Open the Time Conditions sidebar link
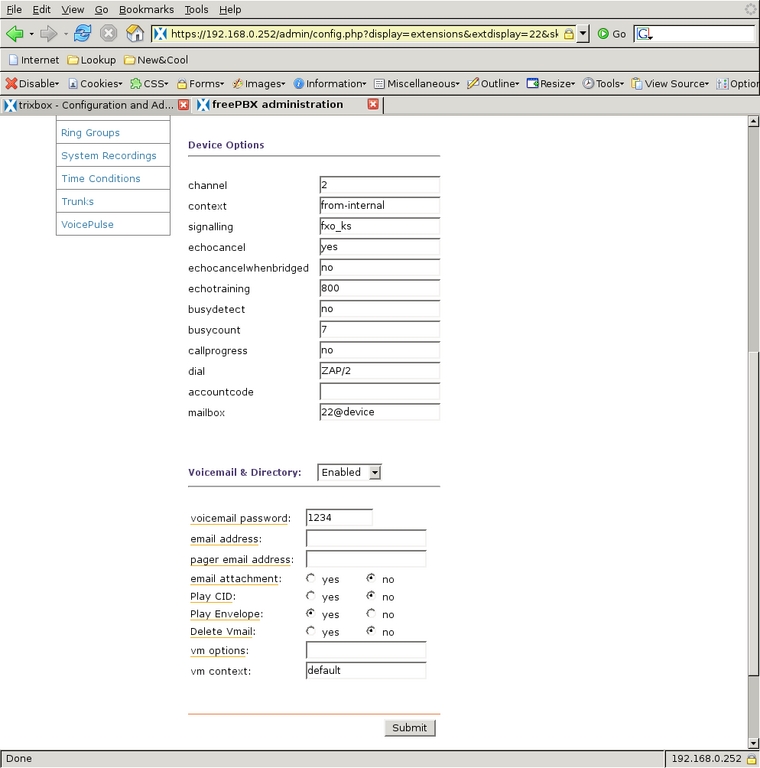The height and width of the screenshot is (768, 760). point(101,178)
